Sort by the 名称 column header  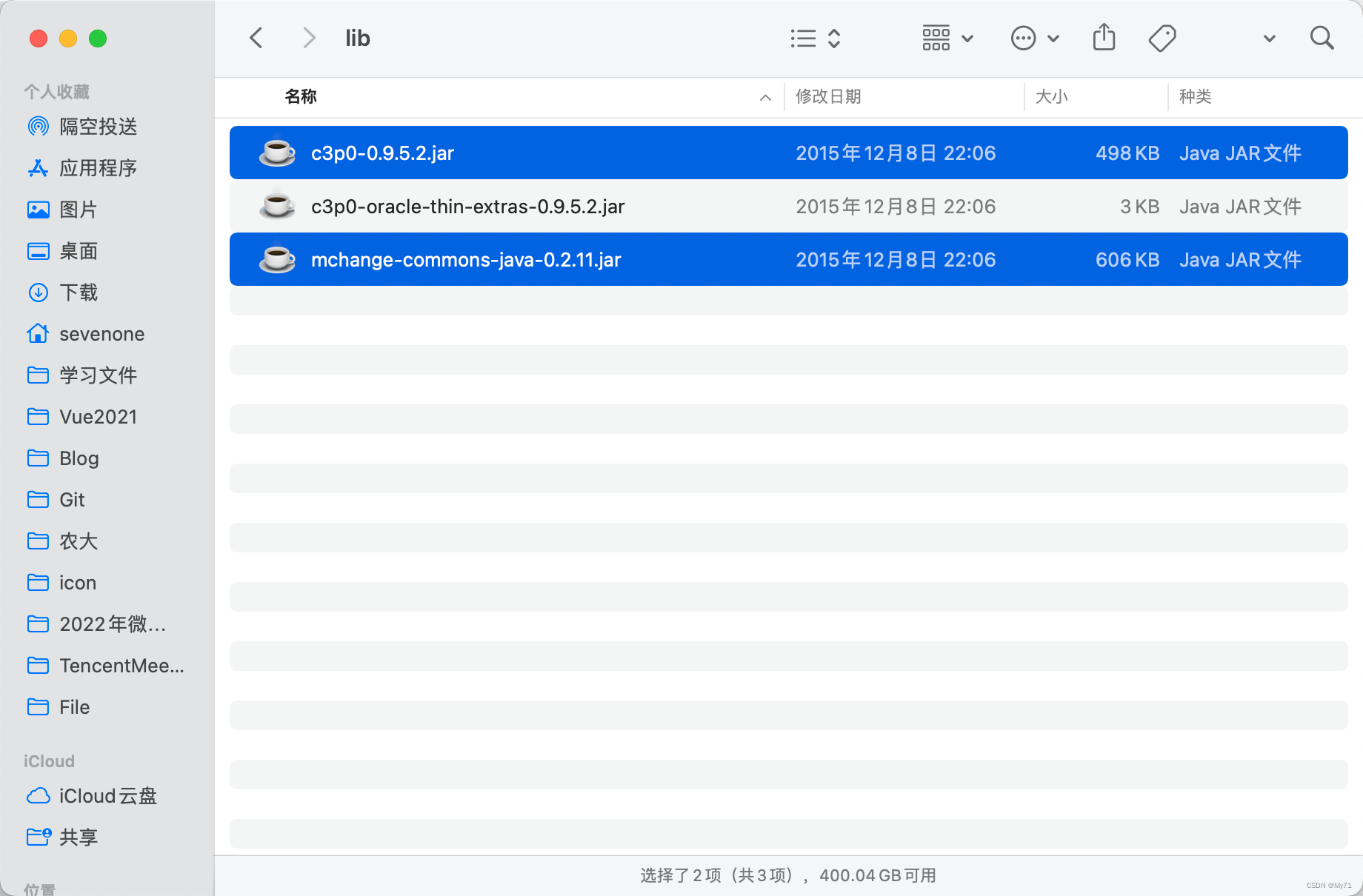[x=301, y=96]
